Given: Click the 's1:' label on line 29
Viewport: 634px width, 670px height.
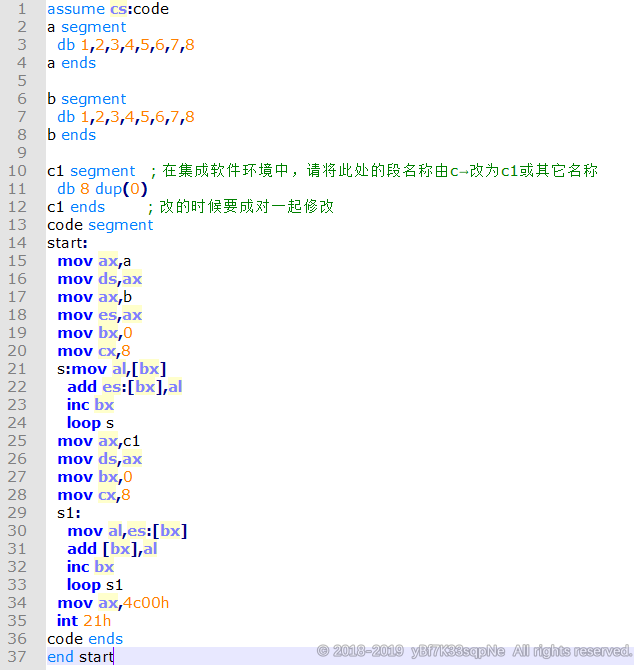Looking at the screenshot, I should 69,513.
